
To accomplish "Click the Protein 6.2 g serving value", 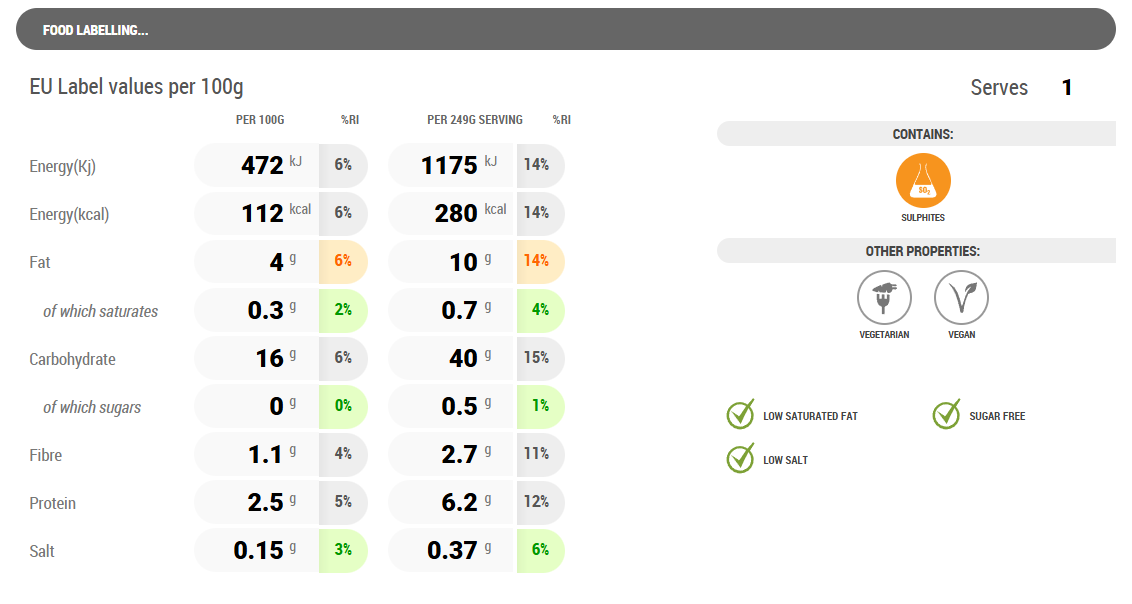I will coord(459,503).
